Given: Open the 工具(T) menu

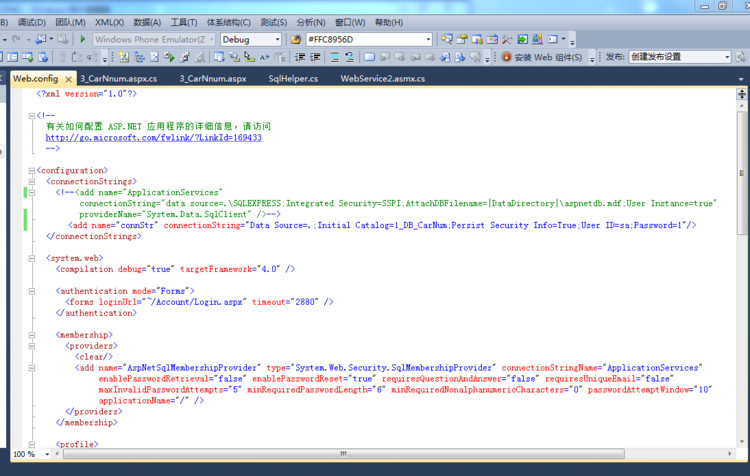Looking at the screenshot, I should (184, 22).
